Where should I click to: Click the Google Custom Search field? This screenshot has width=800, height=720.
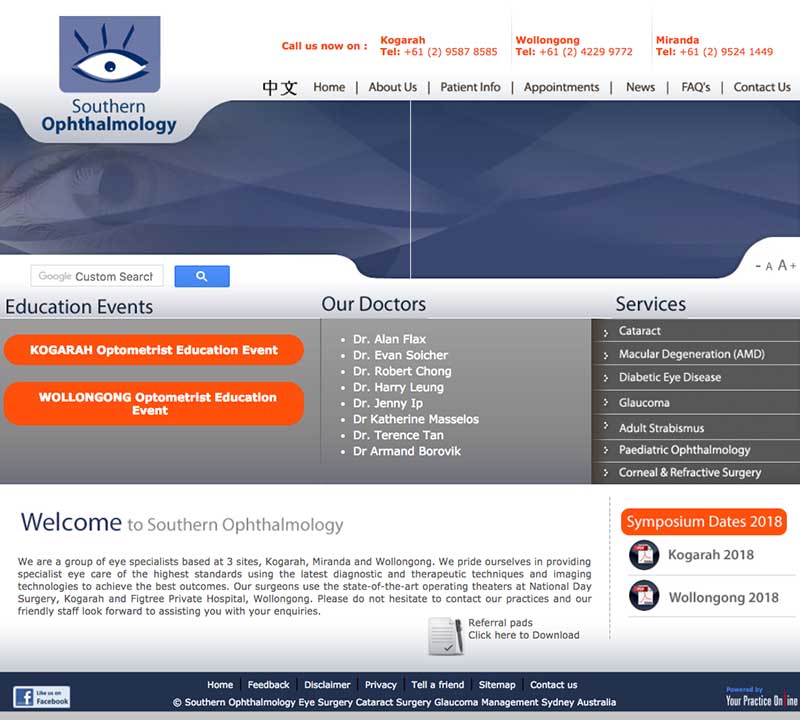point(97,276)
